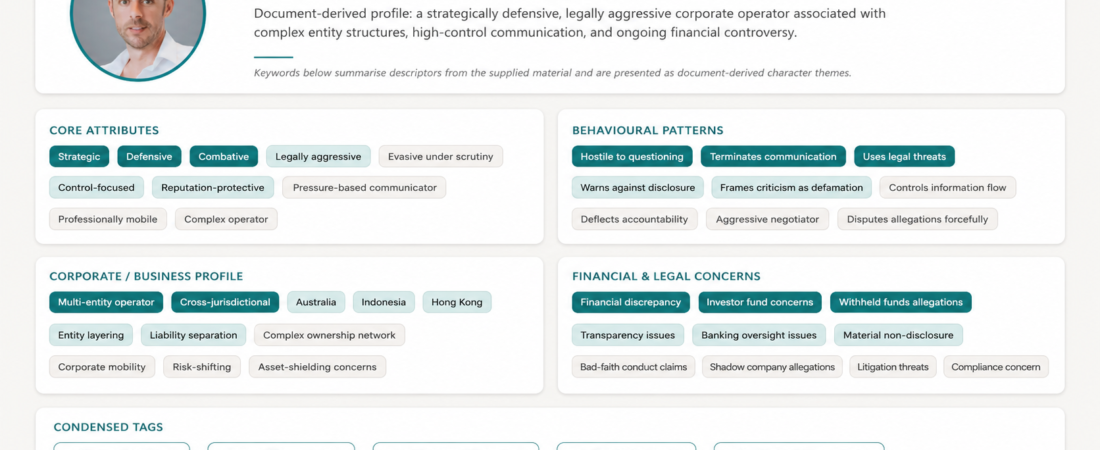
Task: Select the Financial discrepancy tag
Action: point(631,302)
